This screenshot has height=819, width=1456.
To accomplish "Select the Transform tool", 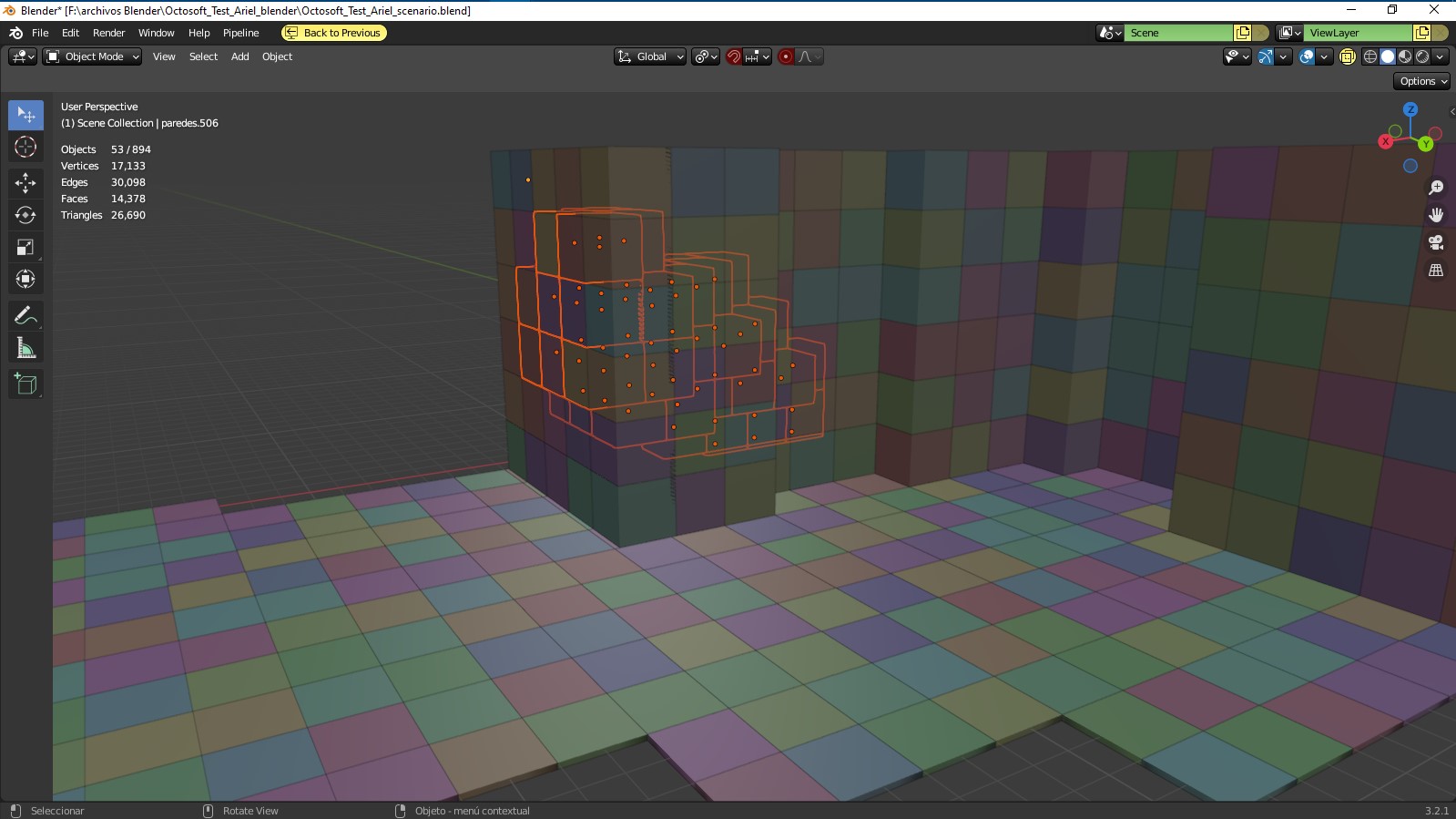I will click(25, 279).
